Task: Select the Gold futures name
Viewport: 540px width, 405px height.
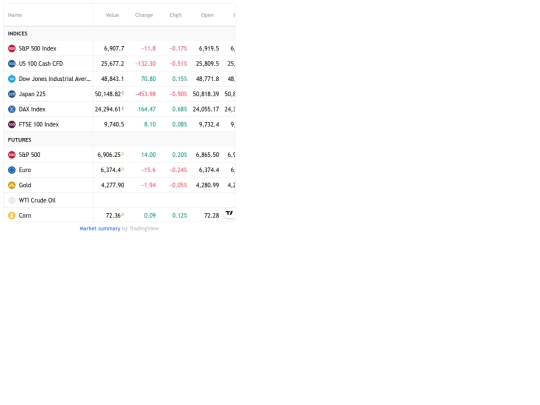Action: click(25, 185)
